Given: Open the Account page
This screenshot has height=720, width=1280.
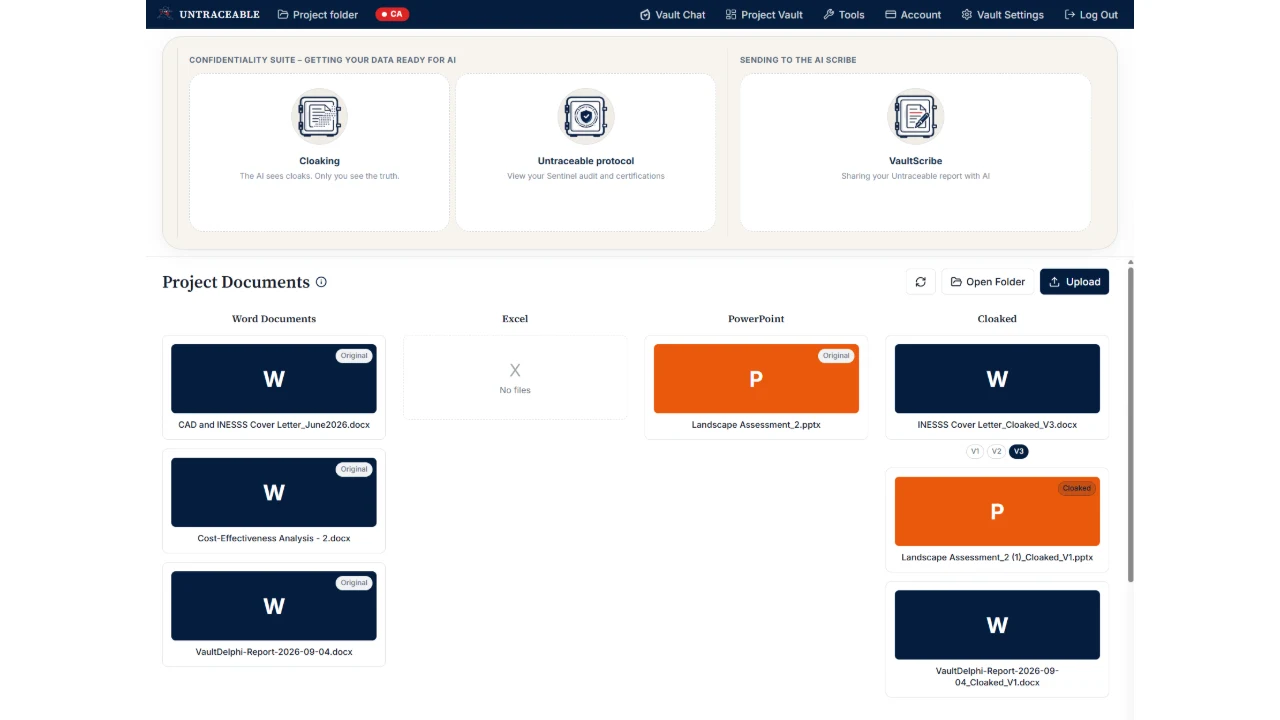Looking at the screenshot, I should point(913,15).
